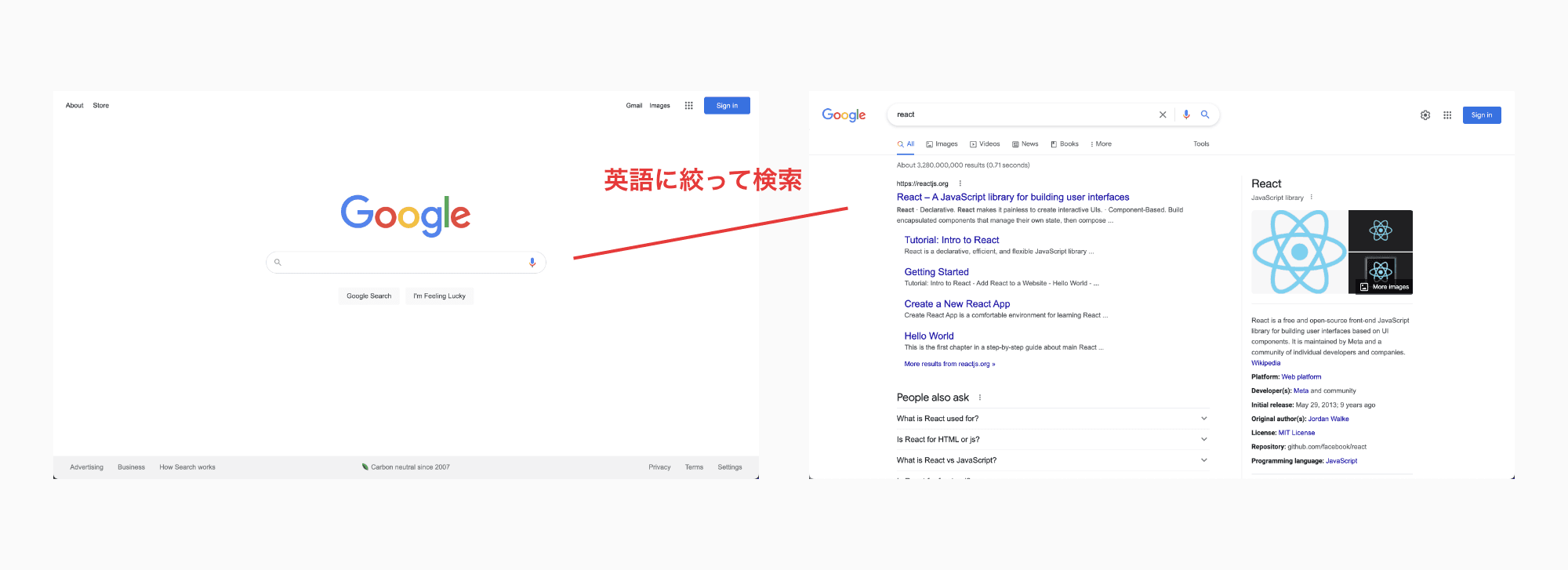Open settings gear on the results page
The height and width of the screenshot is (570, 1568).
pyautogui.click(x=1425, y=115)
